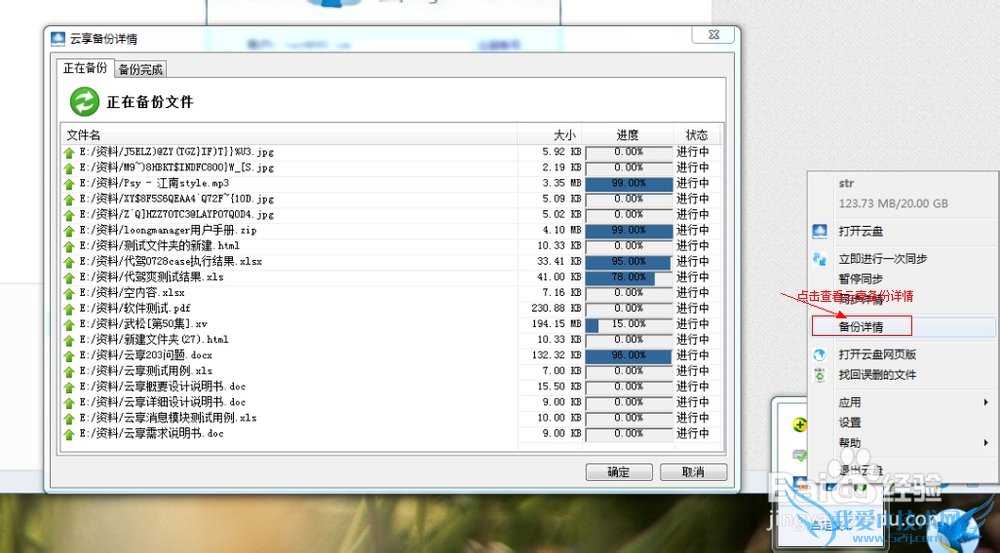Screen dimensions: 1000x553
Task: Expand the 帮助 submenu arrow
Action: [x=986, y=443]
